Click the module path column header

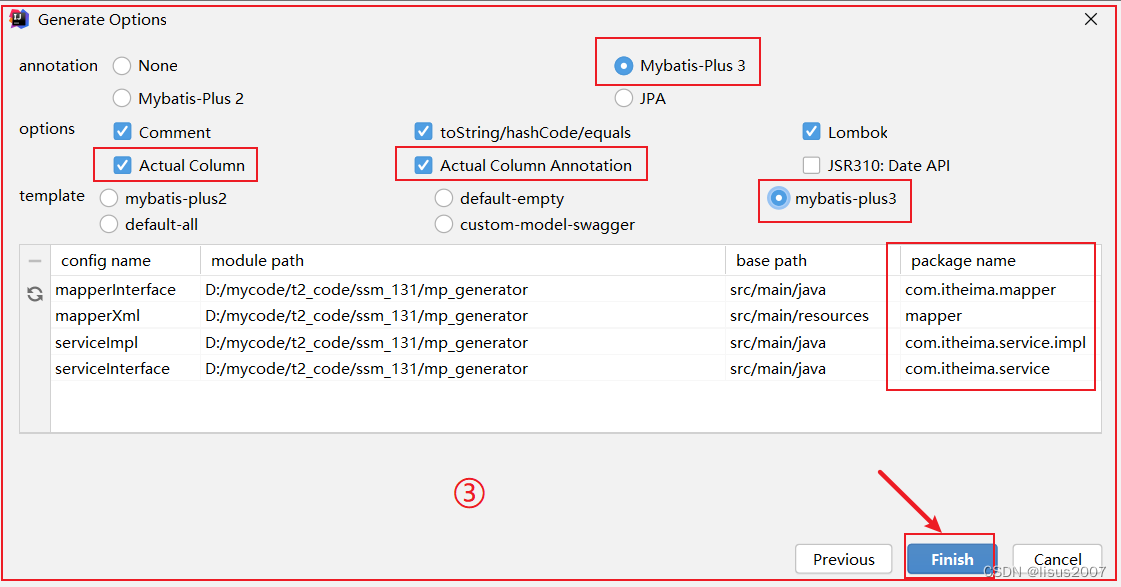[463, 261]
